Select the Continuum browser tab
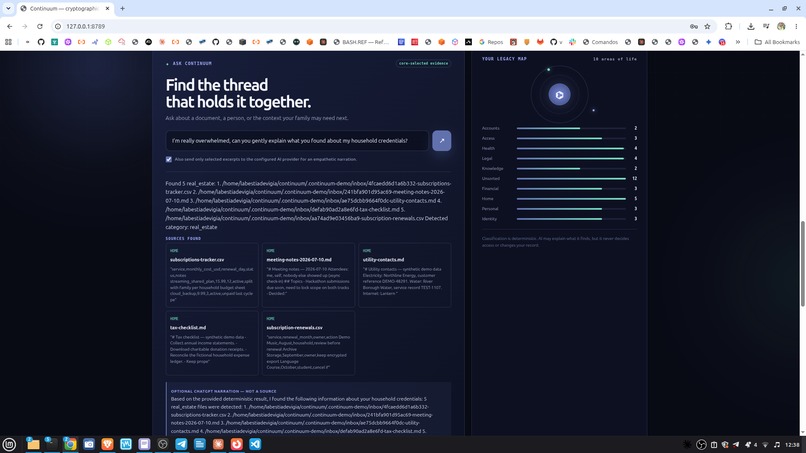 click(x=64, y=8)
